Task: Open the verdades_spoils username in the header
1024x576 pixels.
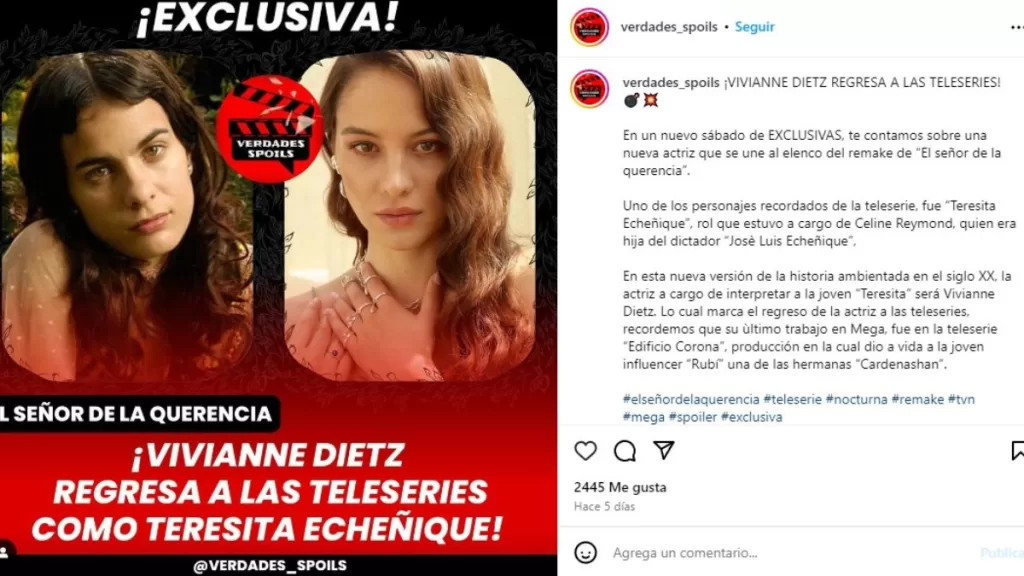Action: tap(669, 27)
